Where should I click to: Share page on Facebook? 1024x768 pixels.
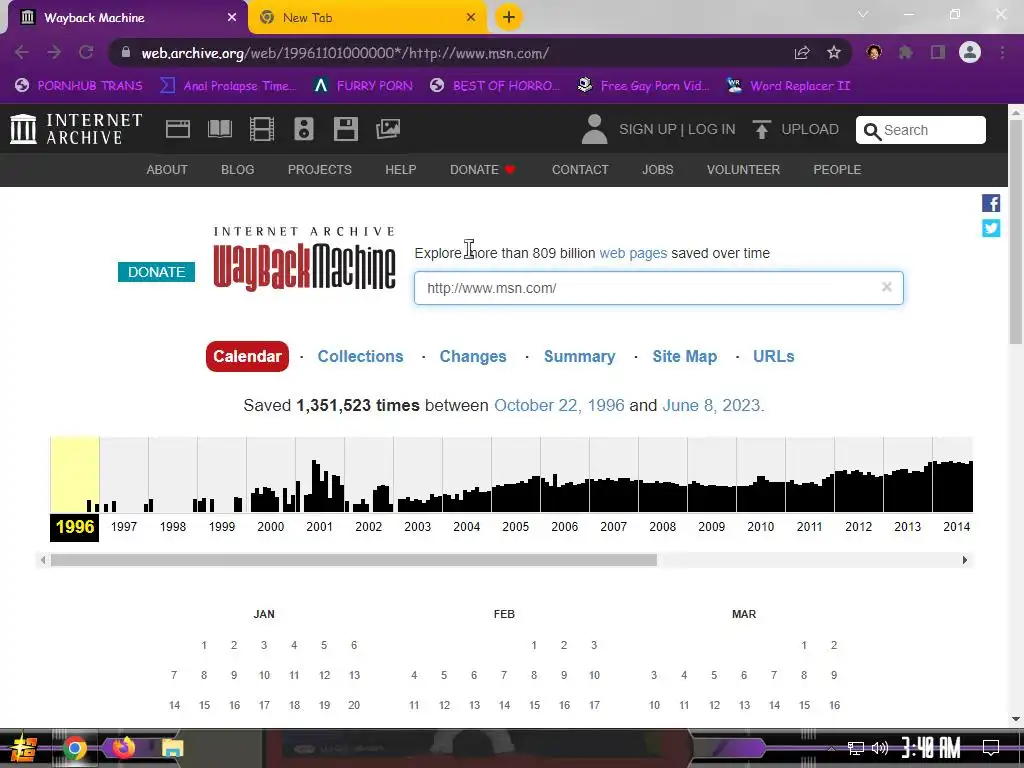[x=991, y=203]
